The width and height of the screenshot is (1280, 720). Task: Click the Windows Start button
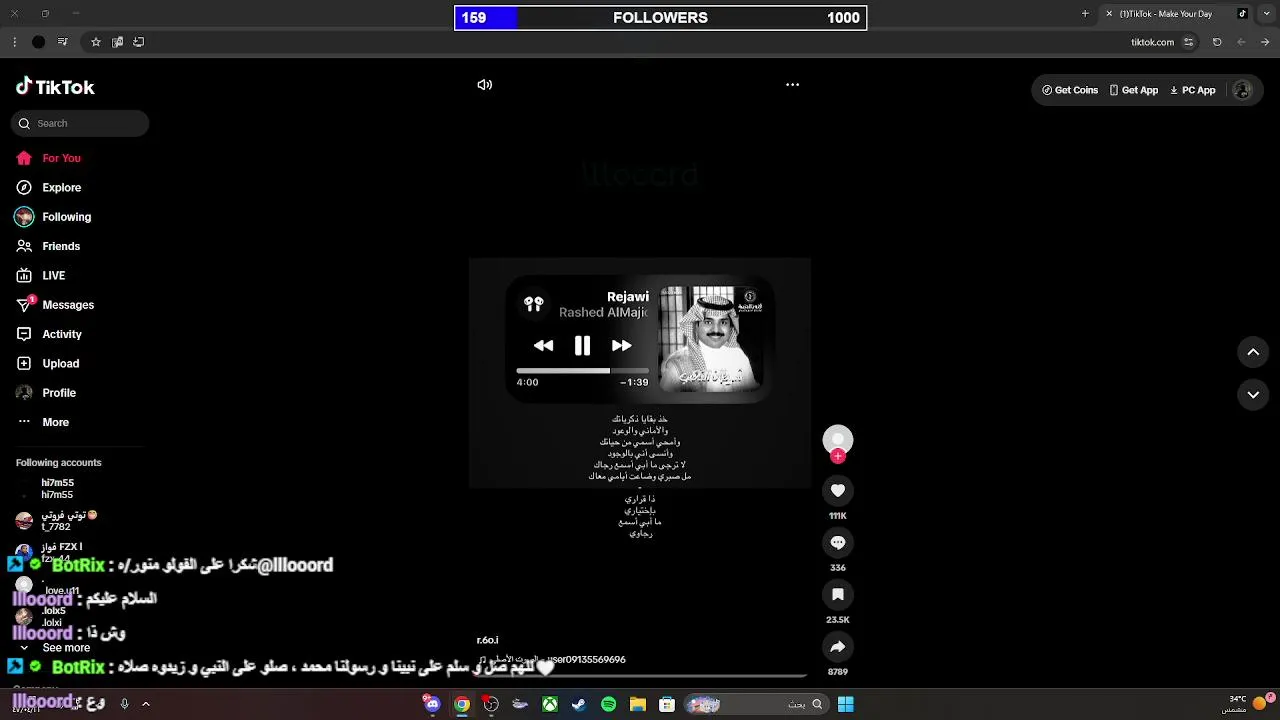[845, 704]
